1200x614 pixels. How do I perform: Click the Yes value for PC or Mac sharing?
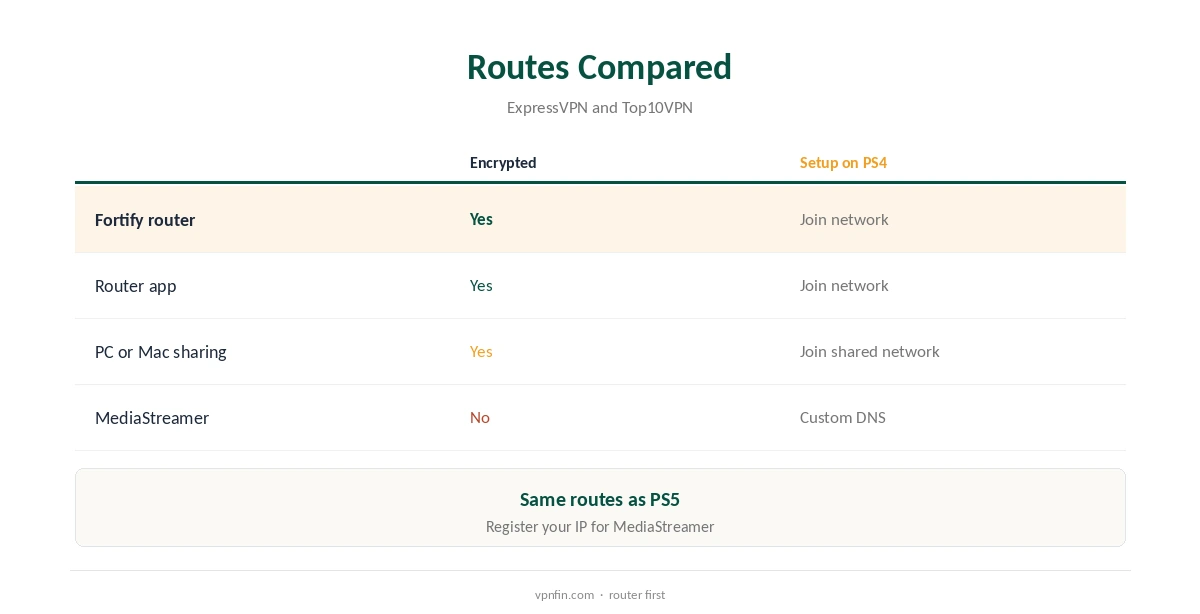(481, 351)
